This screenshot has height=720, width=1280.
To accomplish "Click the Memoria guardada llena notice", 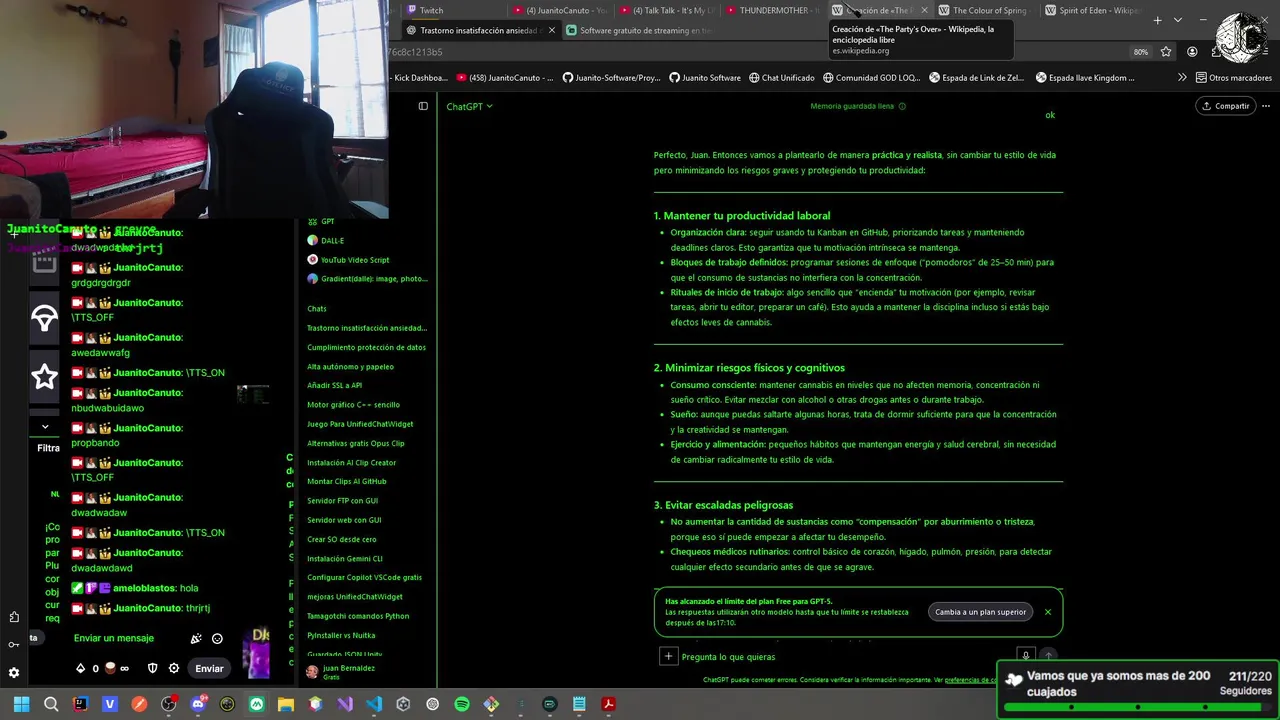I will click(x=858, y=106).
